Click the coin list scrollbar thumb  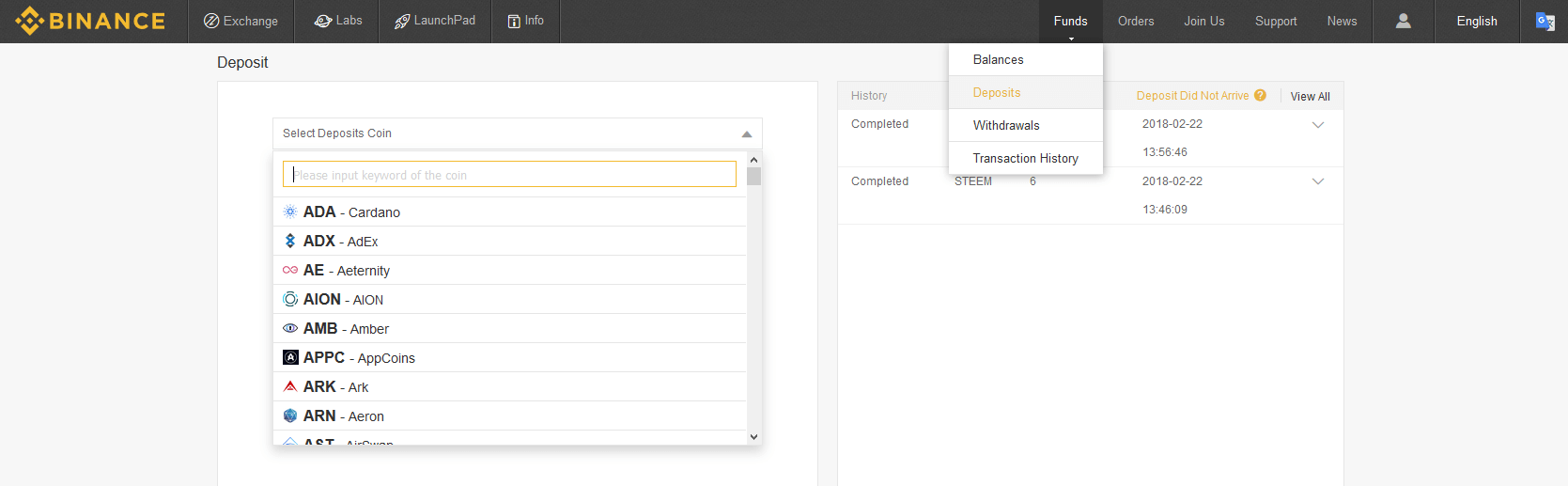753,177
